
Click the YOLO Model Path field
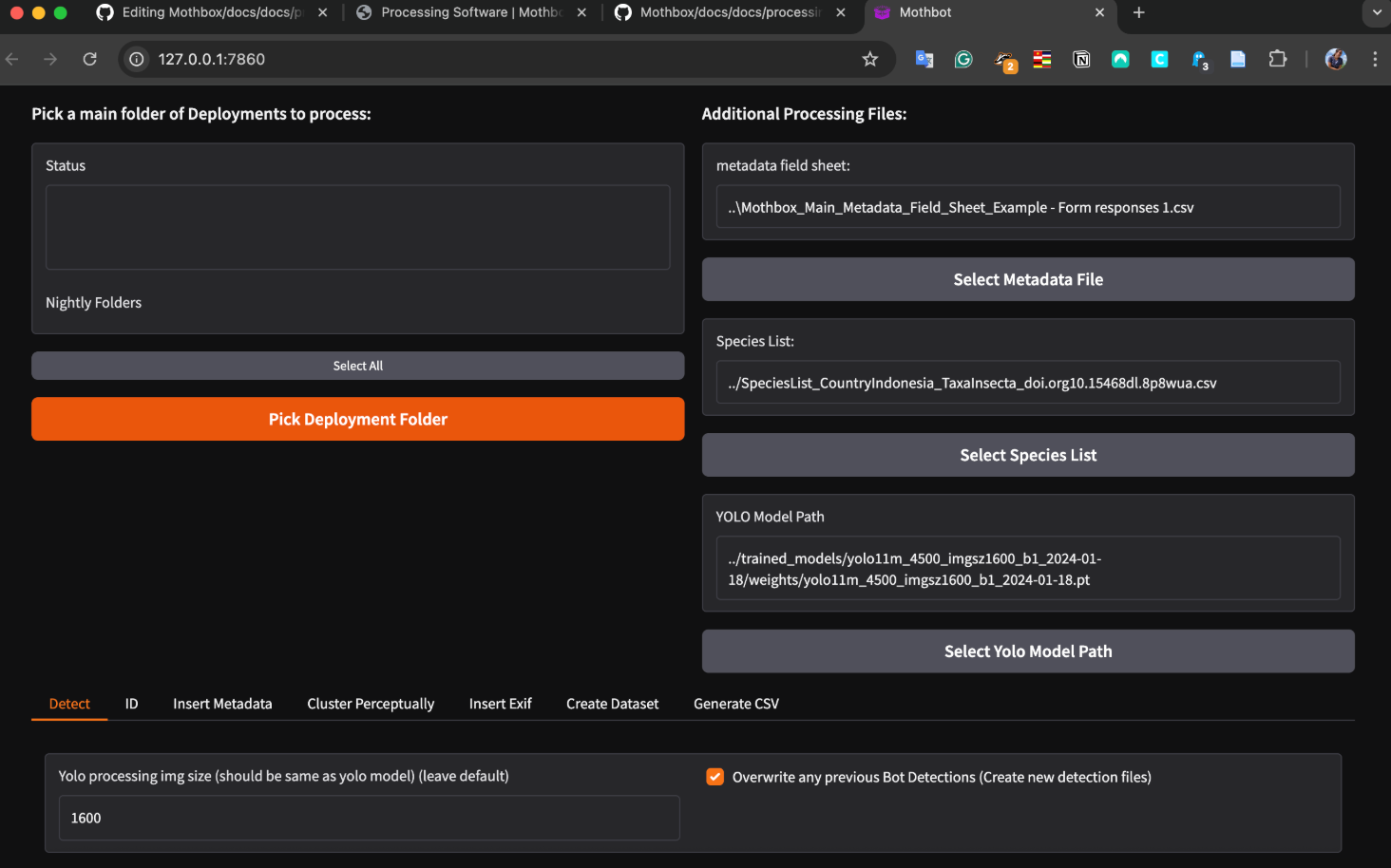tap(1028, 569)
